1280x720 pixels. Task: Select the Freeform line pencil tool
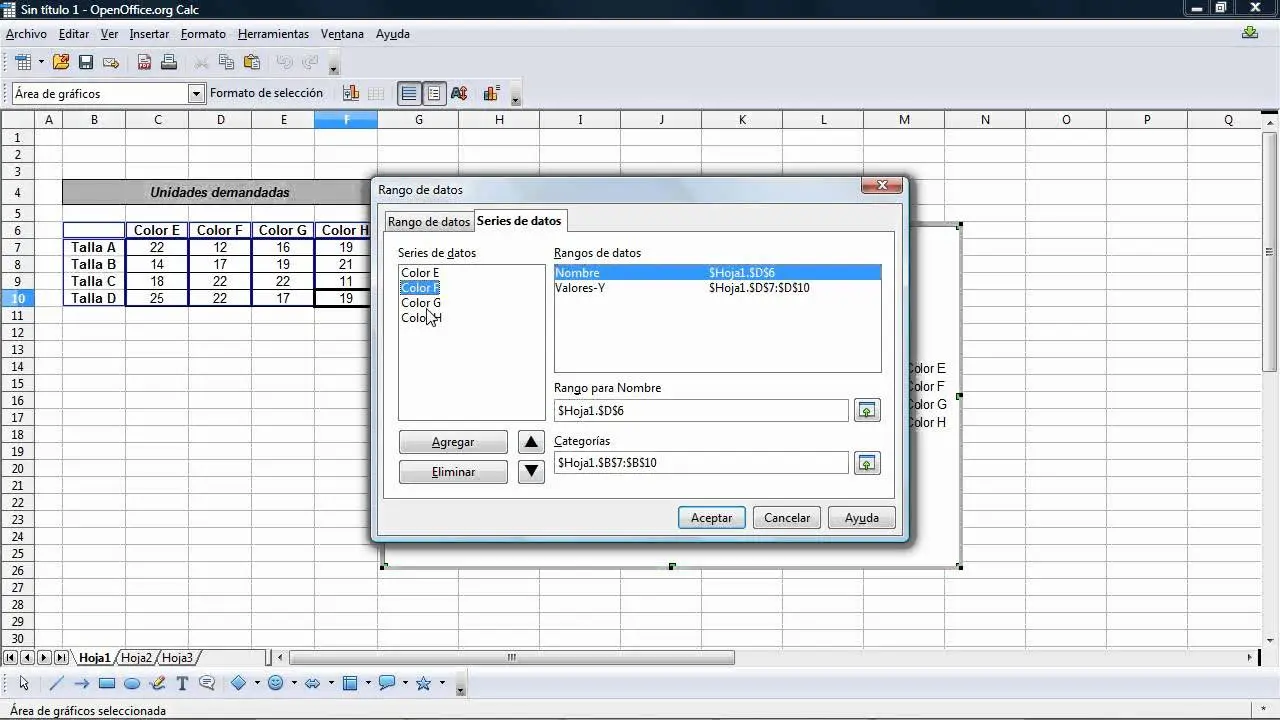pos(157,684)
